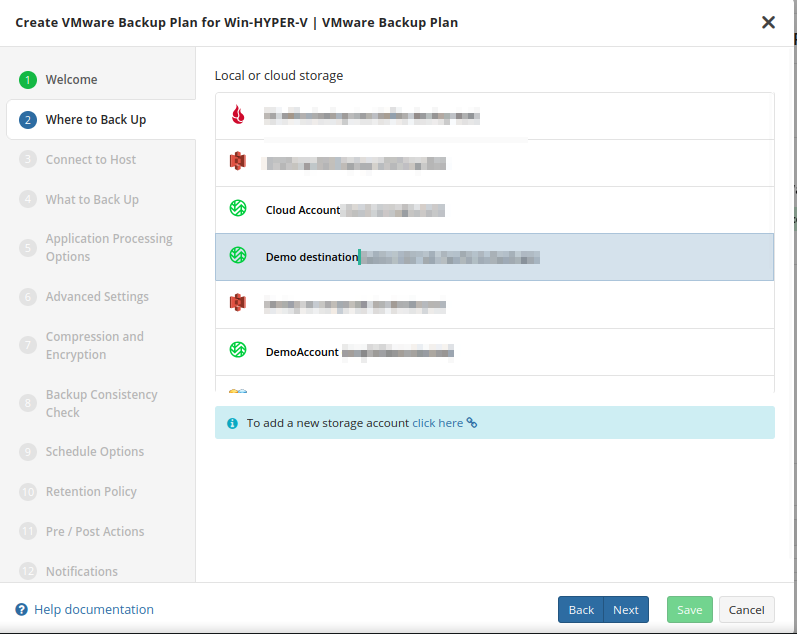Close the backup plan dialog
The width and height of the screenshot is (797, 634).
click(768, 22)
